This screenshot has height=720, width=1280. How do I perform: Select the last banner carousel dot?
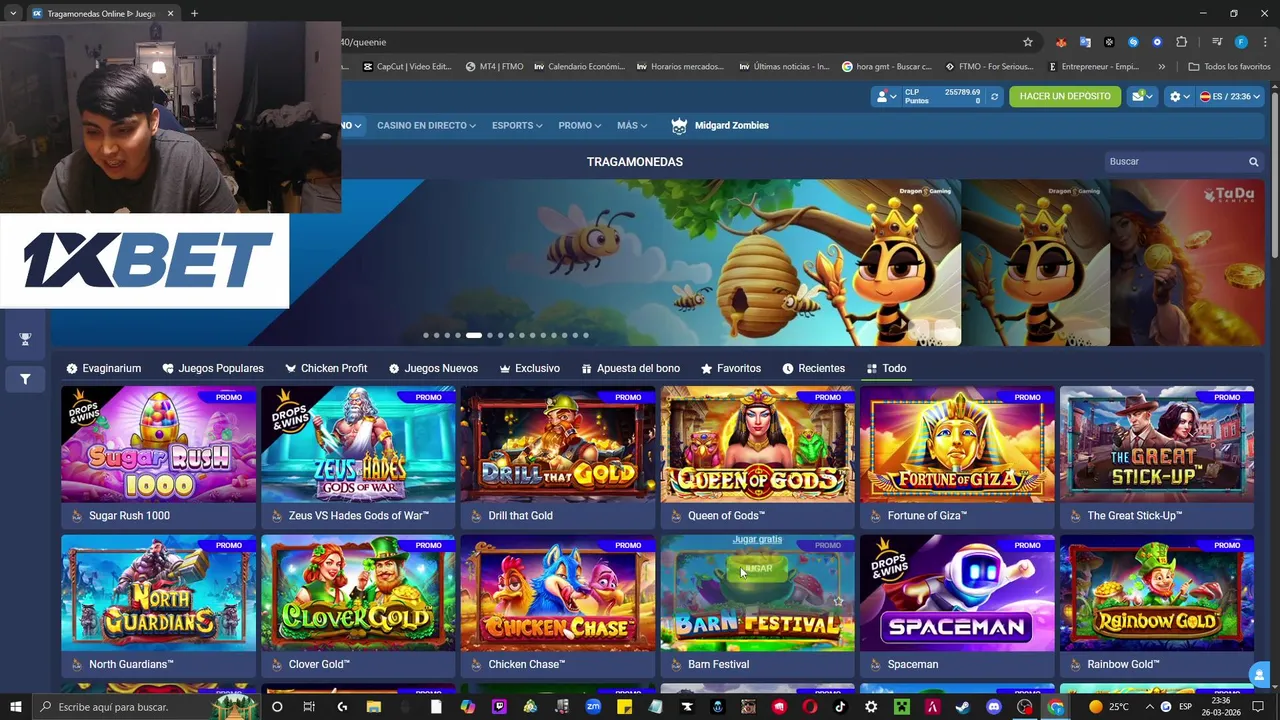pos(586,336)
